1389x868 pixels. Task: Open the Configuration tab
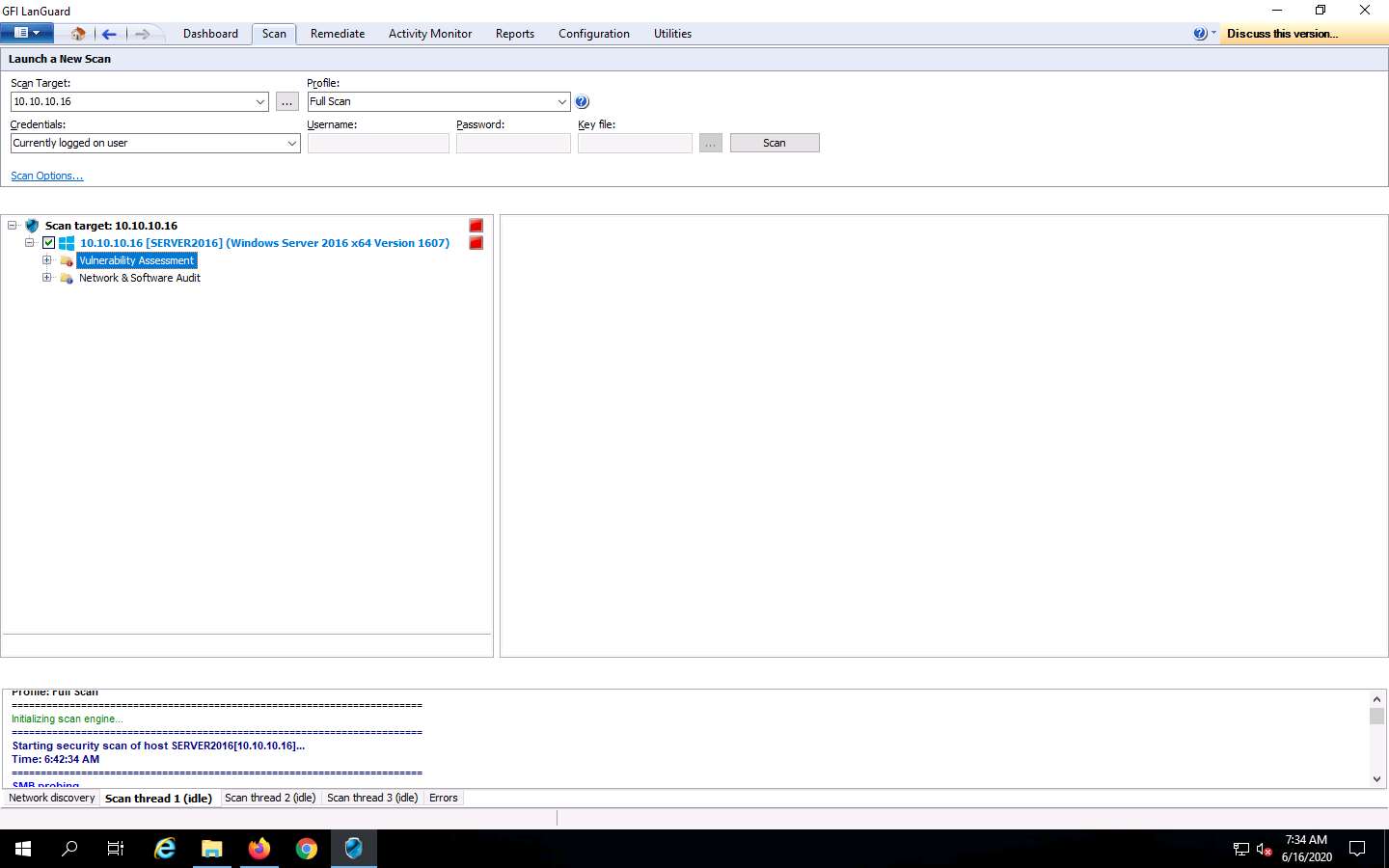pyautogui.click(x=594, y=34)
